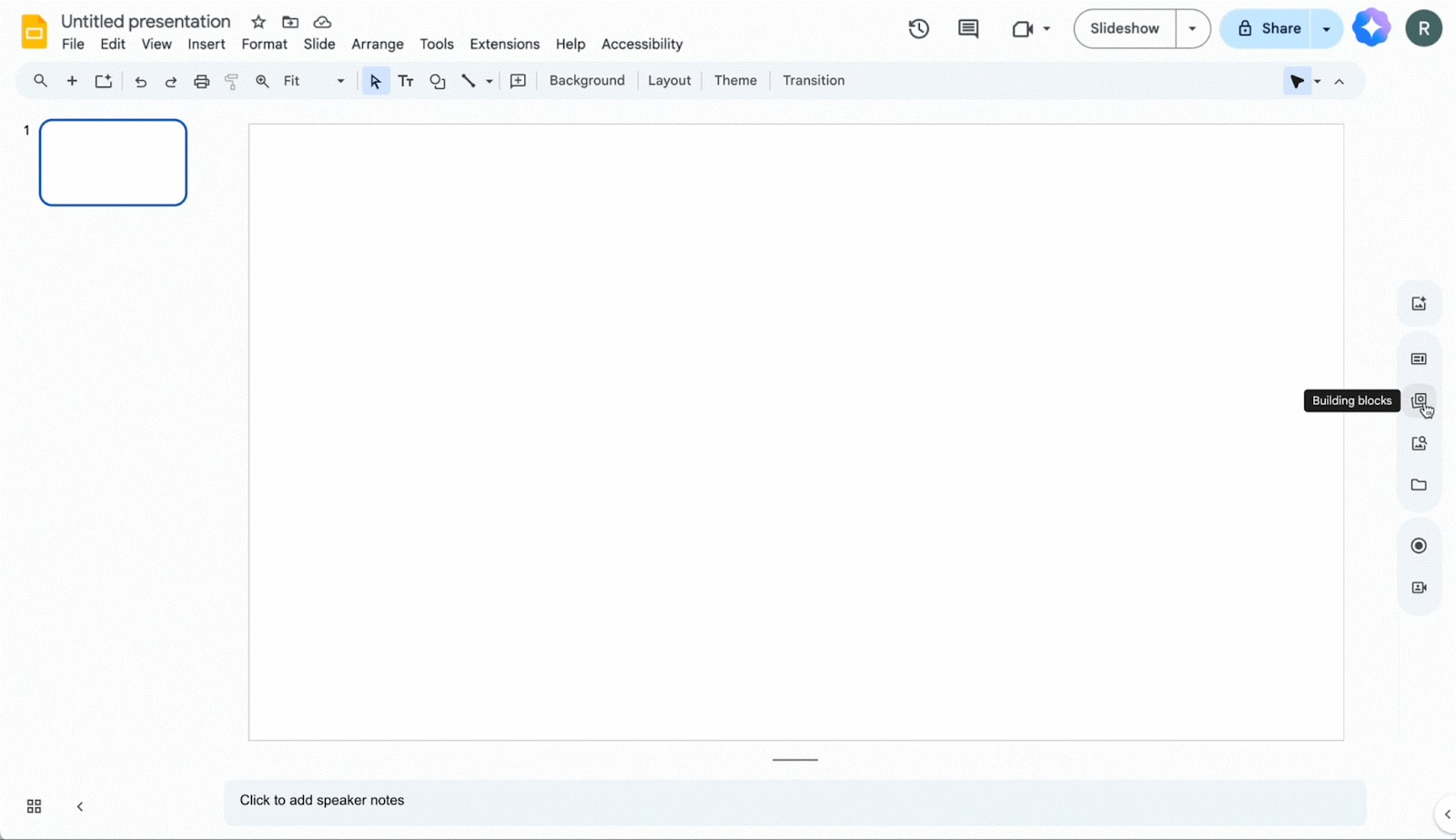Click the Background button
This screenshot has height=840, width=1456.
click(x=587, y=80)
